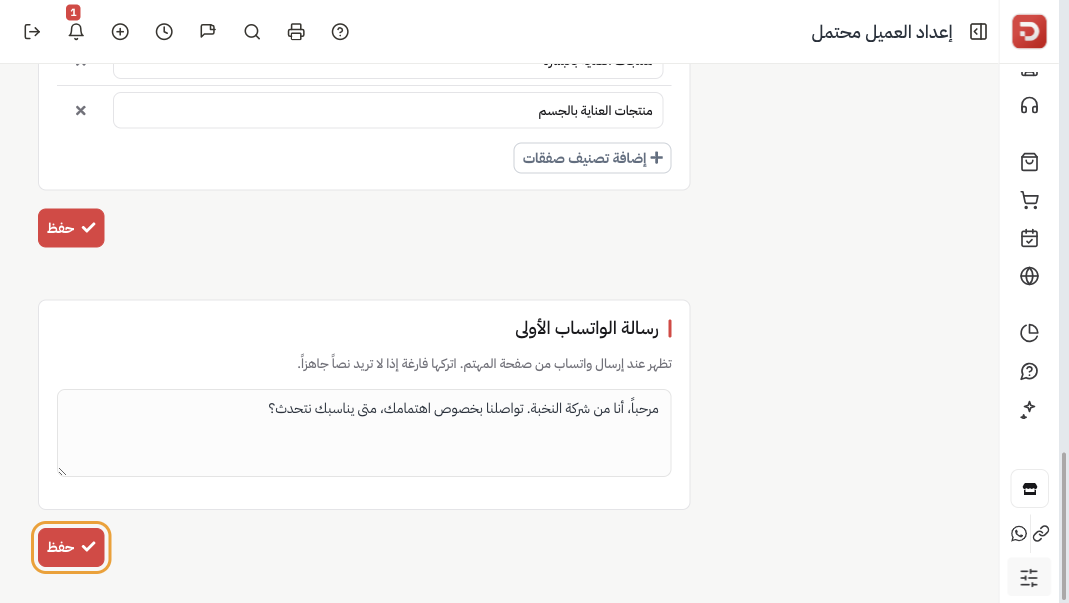Screen dimensions: 1069x603
Task: Open the chat question sidebar icon
Action: pos(1029,371)
